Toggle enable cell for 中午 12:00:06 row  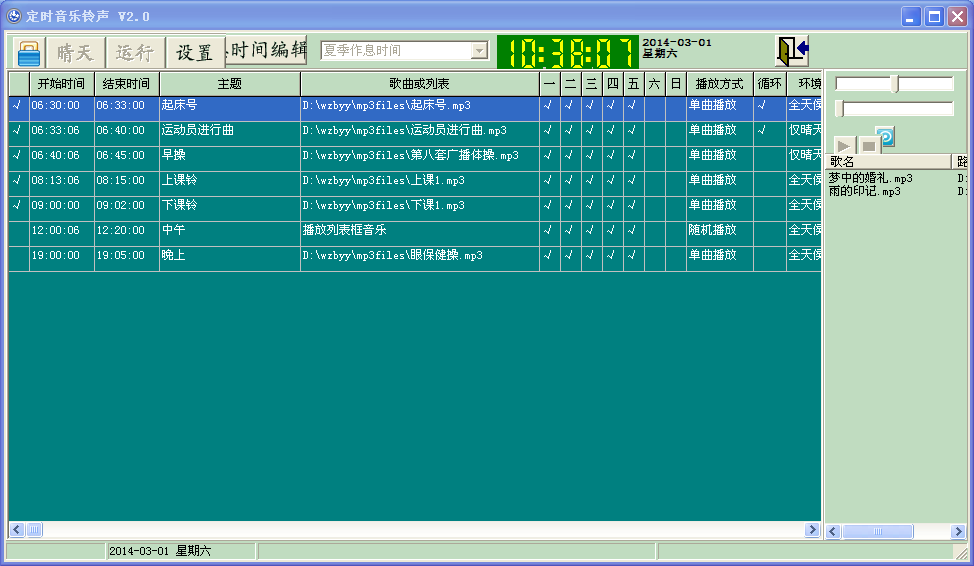19,231
